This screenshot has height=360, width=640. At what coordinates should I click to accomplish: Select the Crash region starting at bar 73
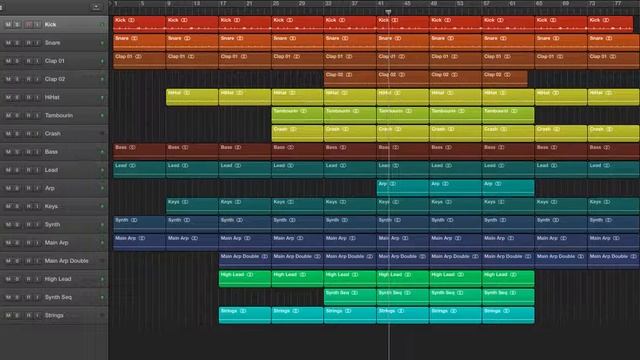pyautogui.click(x=613, y=133)
